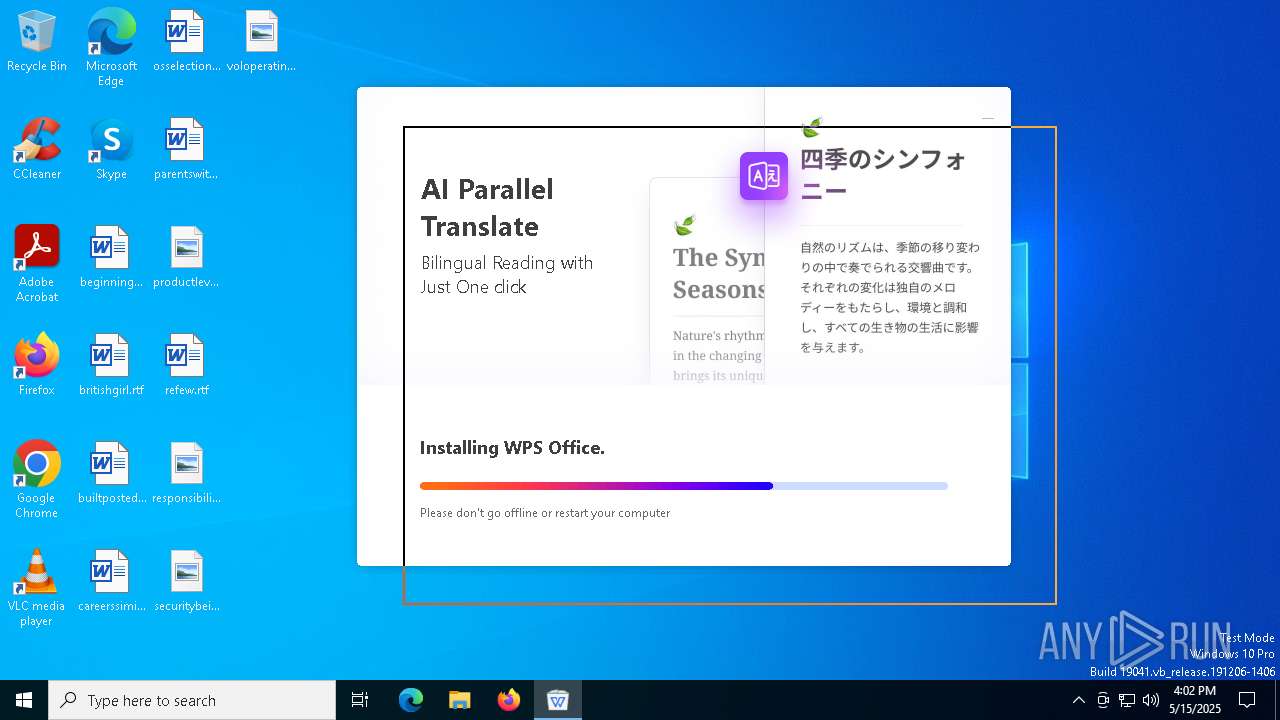
Task: Select the parentswit Word document icon
Action: (x=186, y=150)
